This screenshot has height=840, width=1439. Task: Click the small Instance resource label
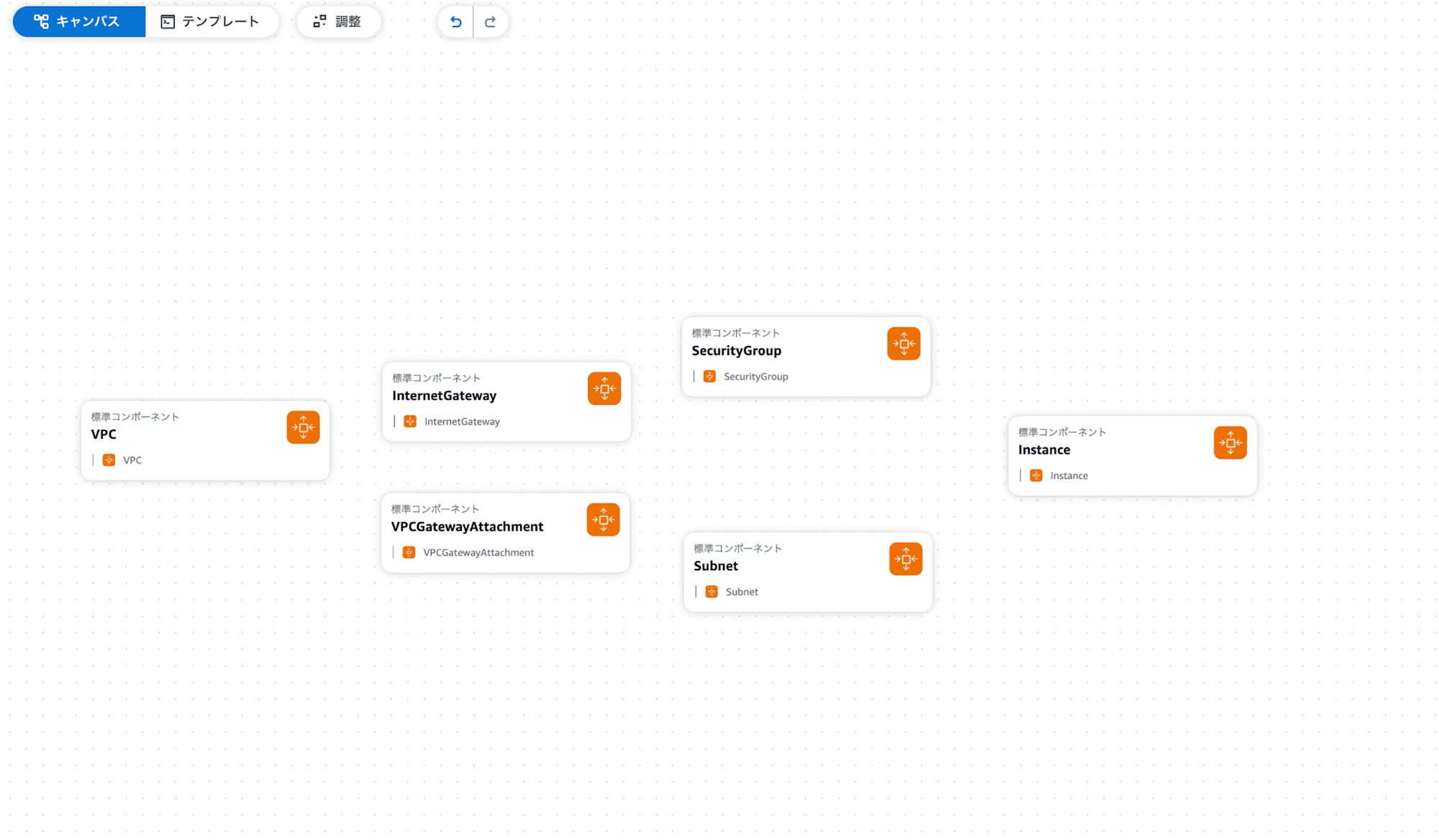coord(1069,475)
